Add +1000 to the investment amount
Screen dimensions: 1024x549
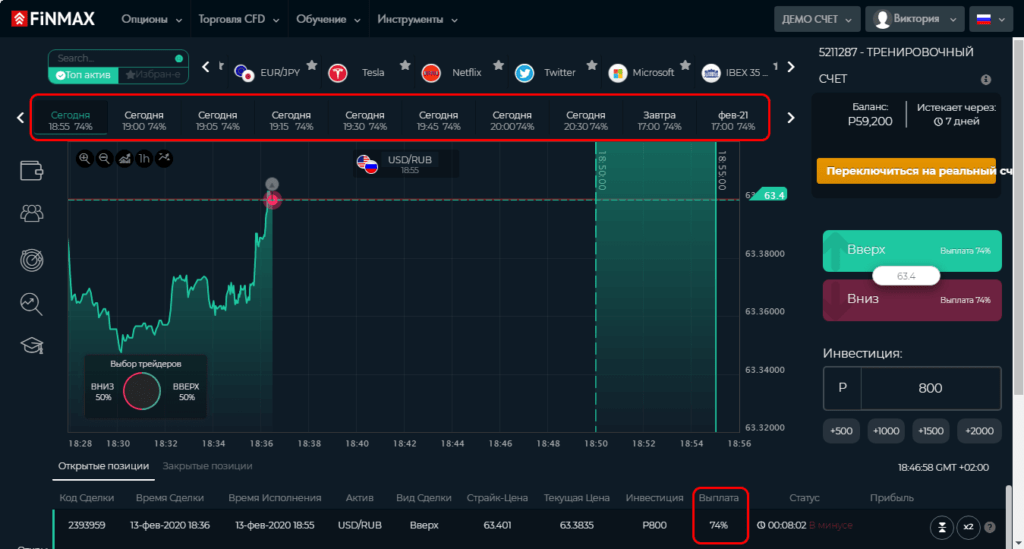(x=885, y=430)
